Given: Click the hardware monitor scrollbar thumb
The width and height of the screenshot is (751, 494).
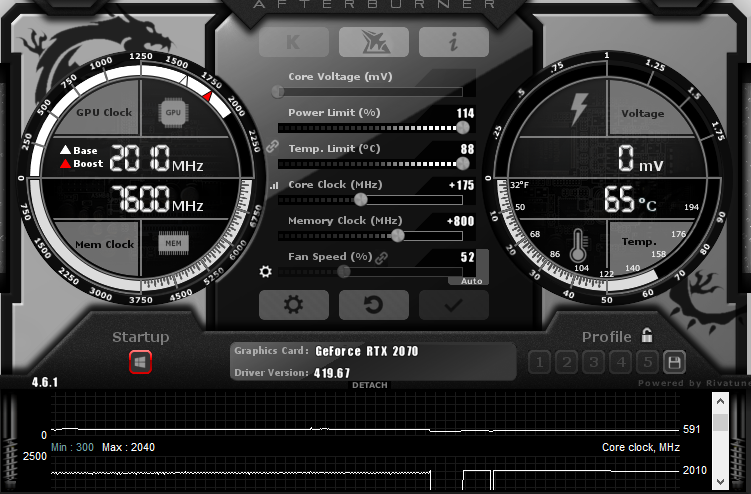Looking at the screenshot, I should coord(720,422).
